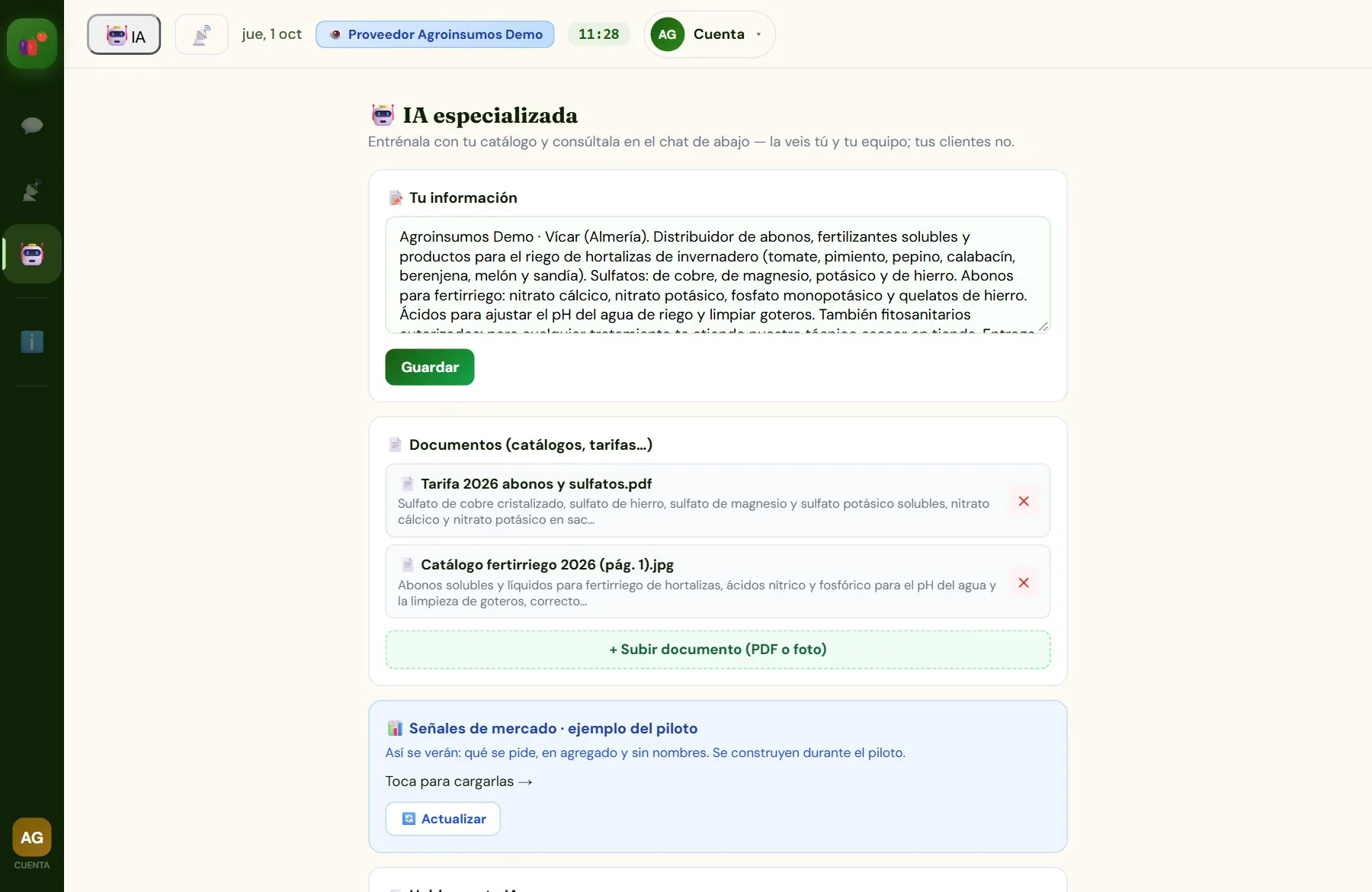Click the 11:28 time badge

click(x=598, y=34)
